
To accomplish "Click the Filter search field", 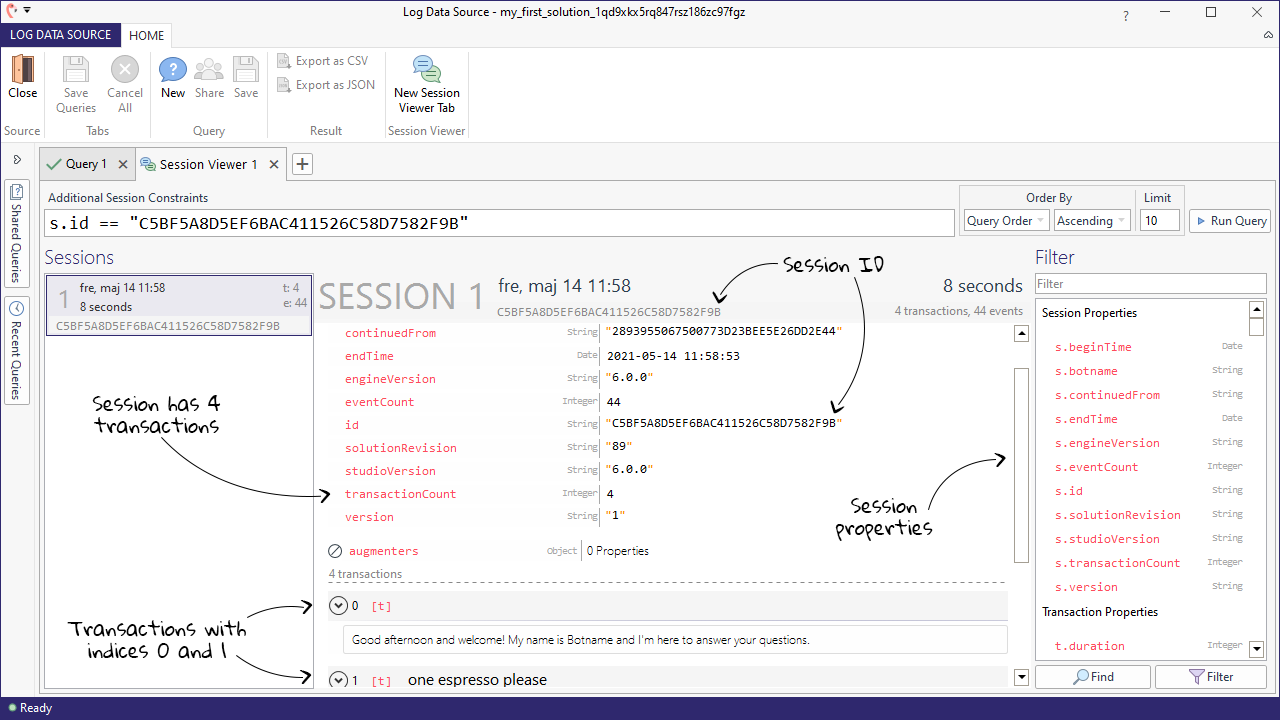I will click(x=1150, y=284).
